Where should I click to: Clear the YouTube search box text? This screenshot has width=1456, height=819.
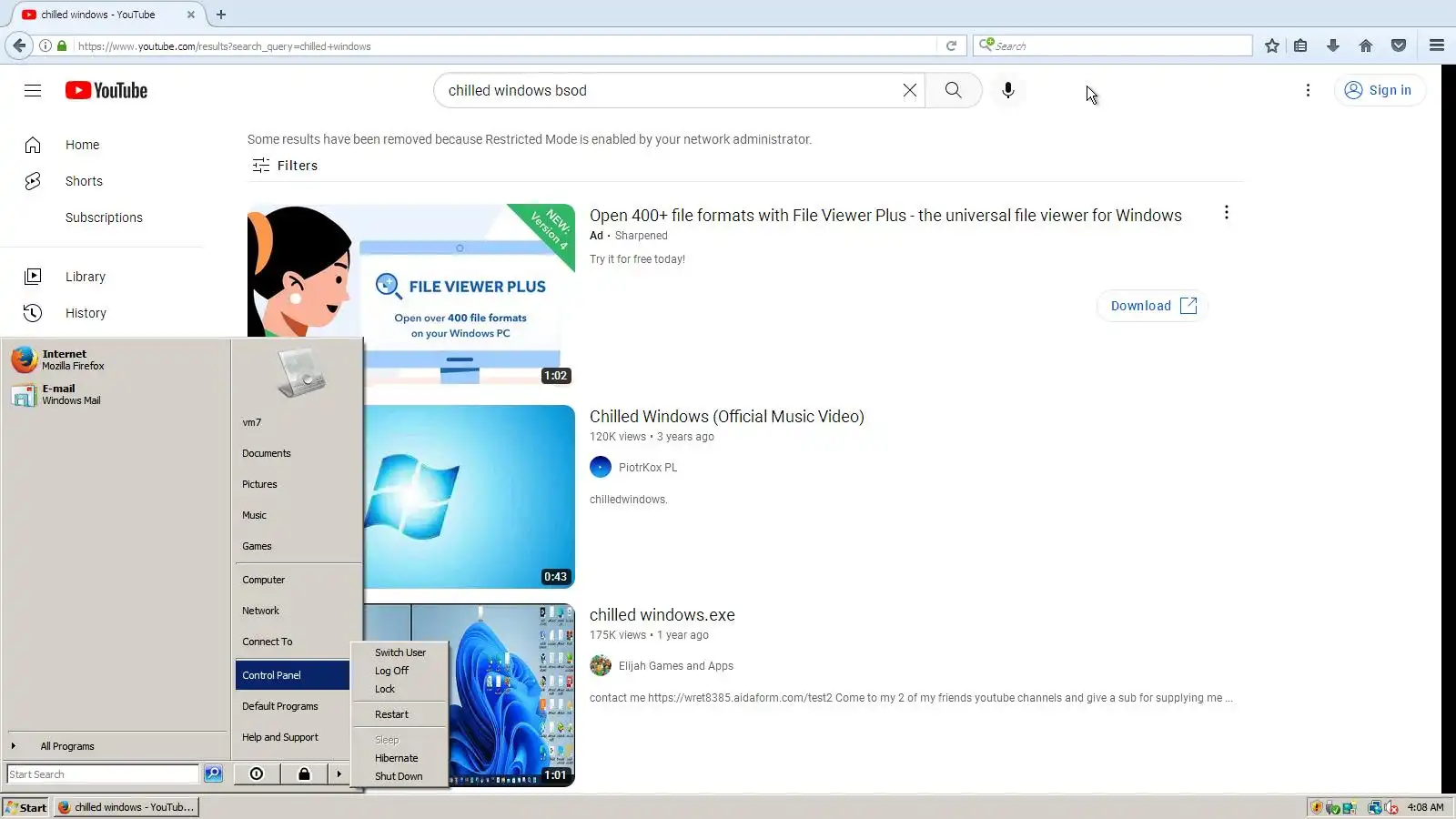click(x=909, y=90)
